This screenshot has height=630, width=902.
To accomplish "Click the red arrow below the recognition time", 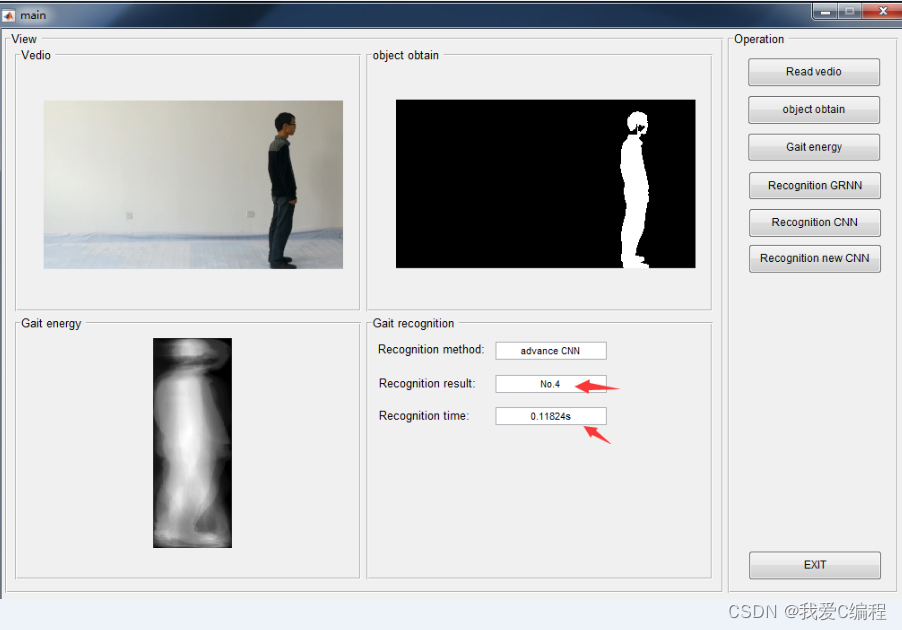I will click(x=597, y=434).
